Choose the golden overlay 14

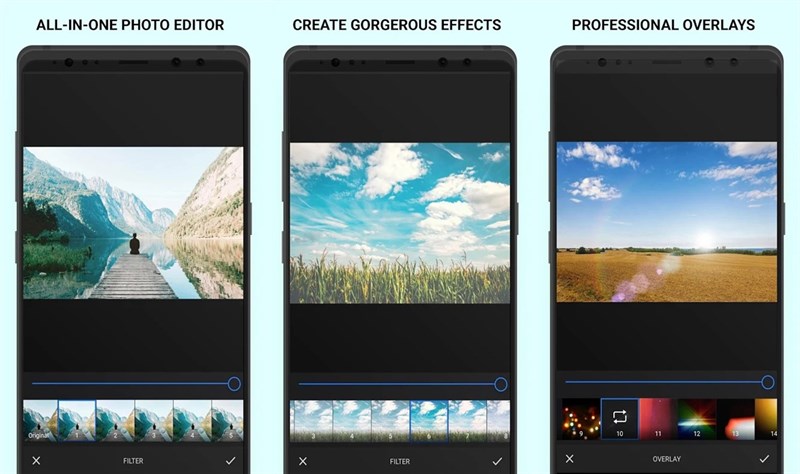[x=766, y=419]
